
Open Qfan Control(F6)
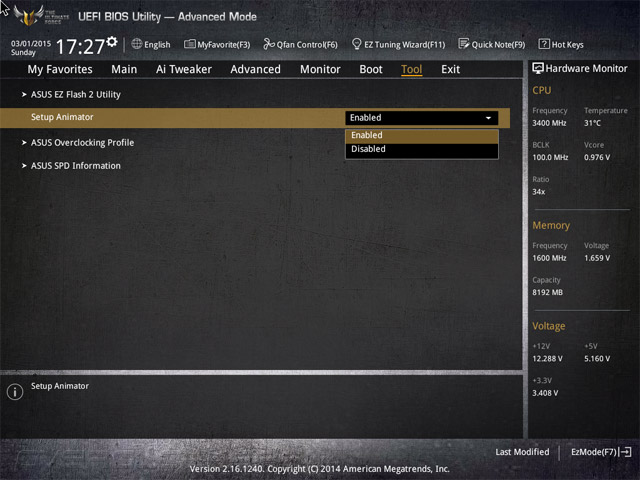coord(307,44)
